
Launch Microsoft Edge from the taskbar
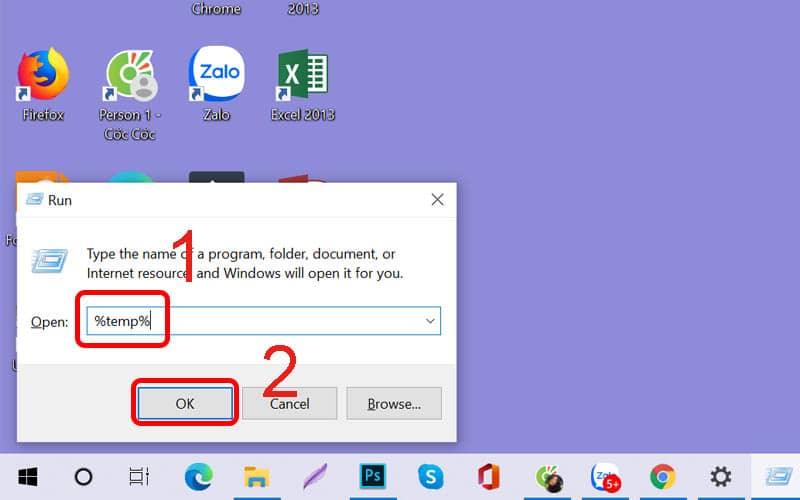(x=199, y=476)
